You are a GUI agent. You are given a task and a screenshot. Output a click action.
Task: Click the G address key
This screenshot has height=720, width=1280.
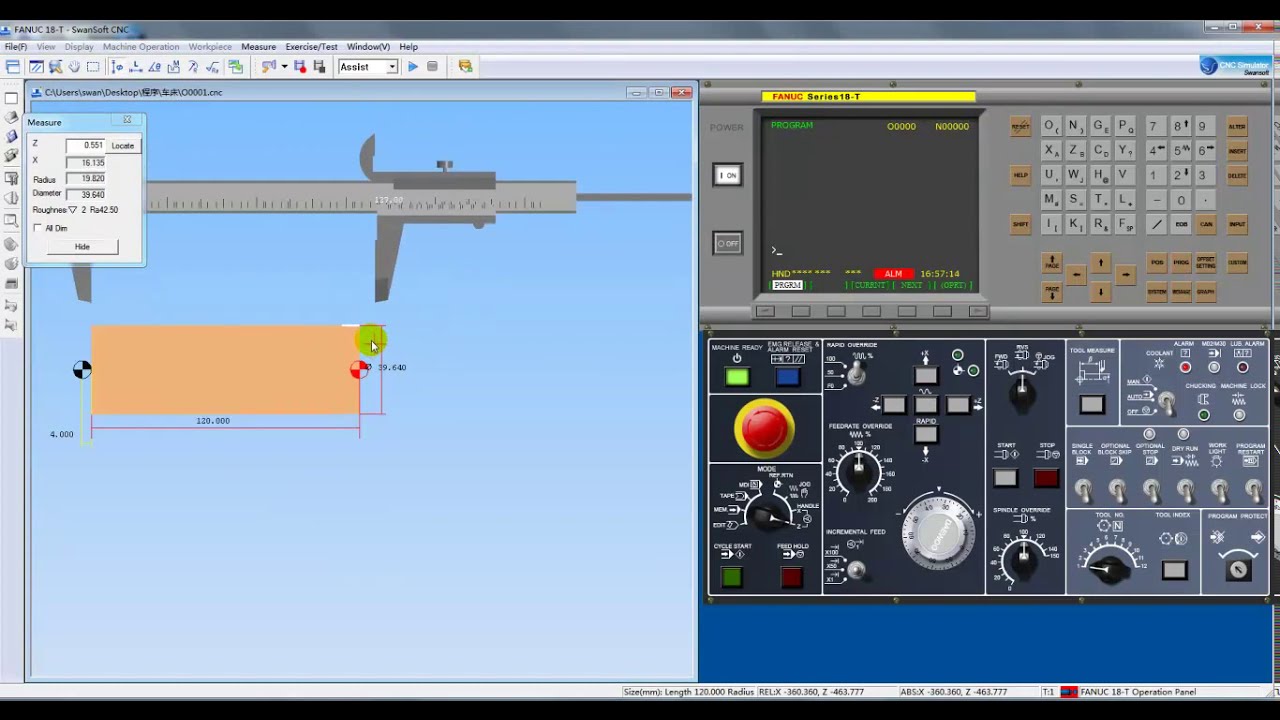1100,127
